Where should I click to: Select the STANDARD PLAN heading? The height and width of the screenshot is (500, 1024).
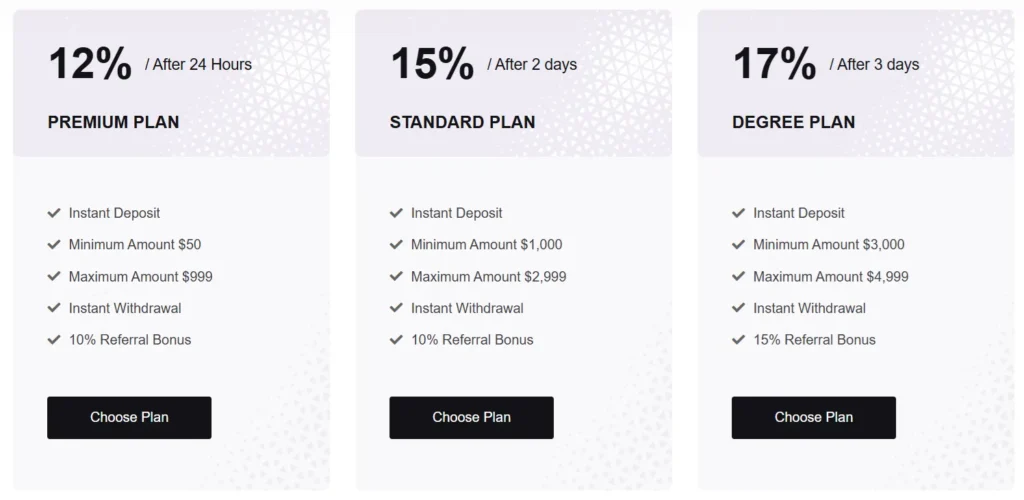pyautogui.click(x=462, y=122)
